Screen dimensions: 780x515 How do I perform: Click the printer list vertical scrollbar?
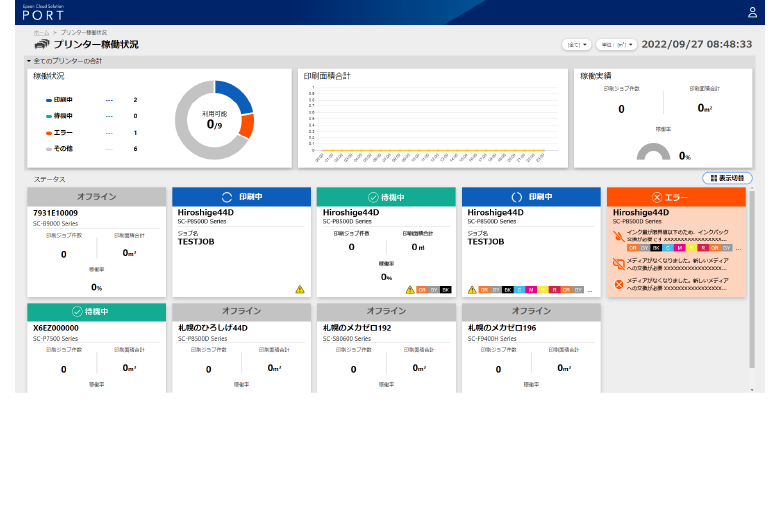pyautogui.click(x=752, y=290)
